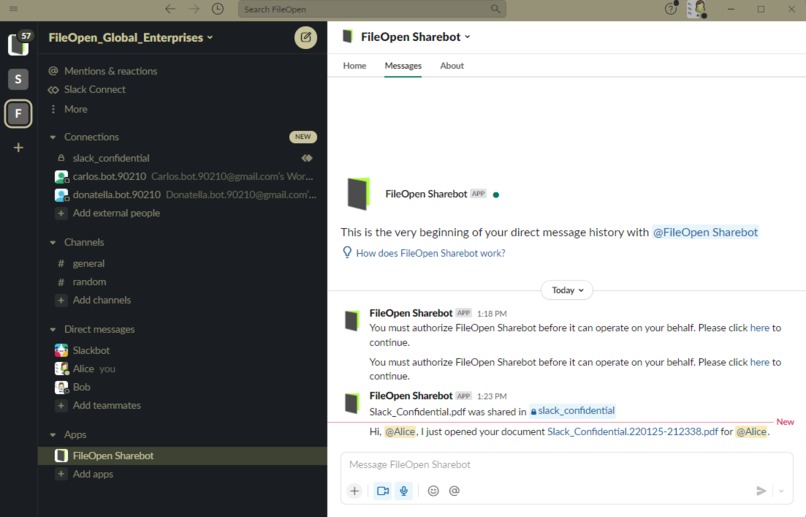Open the user avatar in the top bar
The width and height of the screenshot is (806, 517).
pyautogui.click(x=697, y=9)
